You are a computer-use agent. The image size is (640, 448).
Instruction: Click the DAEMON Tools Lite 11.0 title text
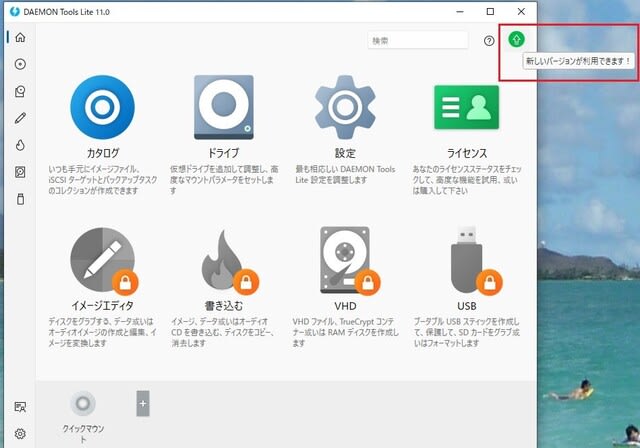point(67,12)
